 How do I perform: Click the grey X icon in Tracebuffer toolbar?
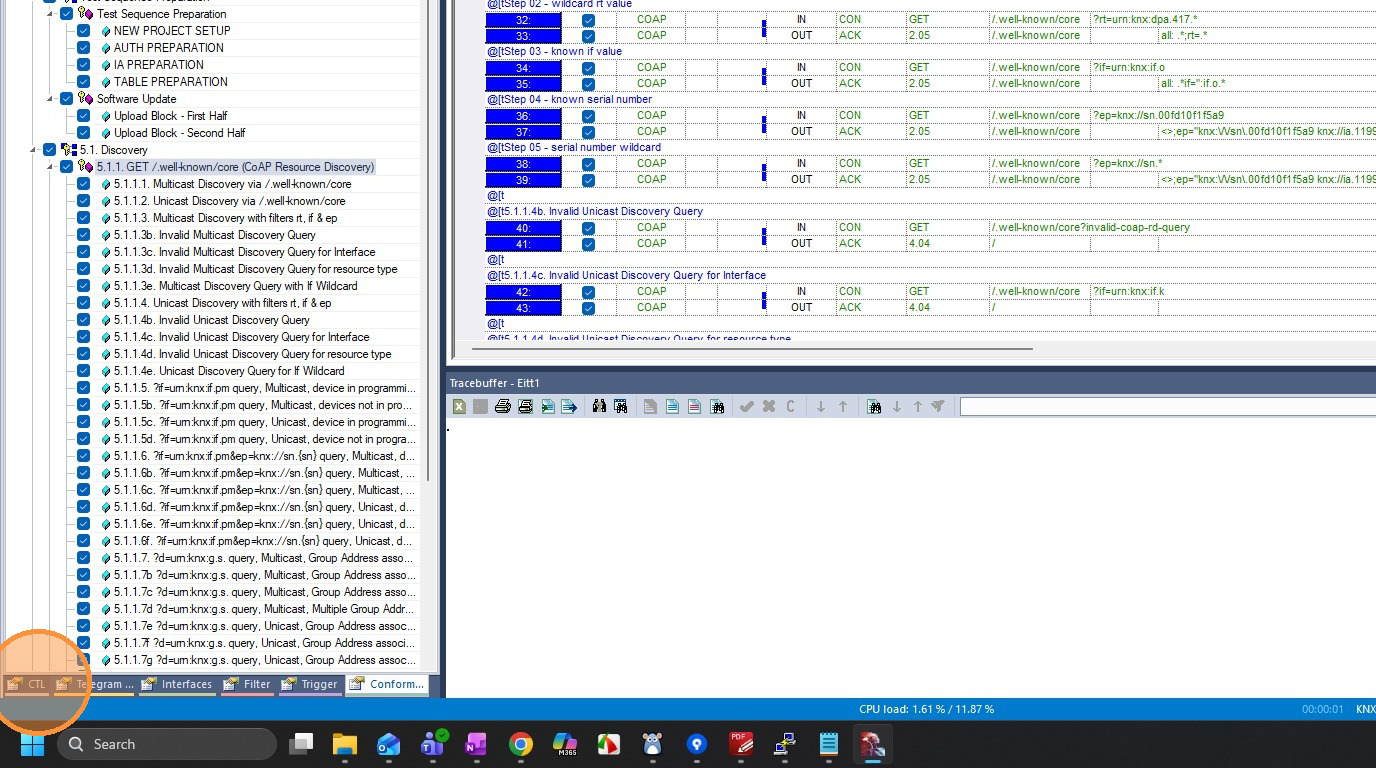click(768, 406)
